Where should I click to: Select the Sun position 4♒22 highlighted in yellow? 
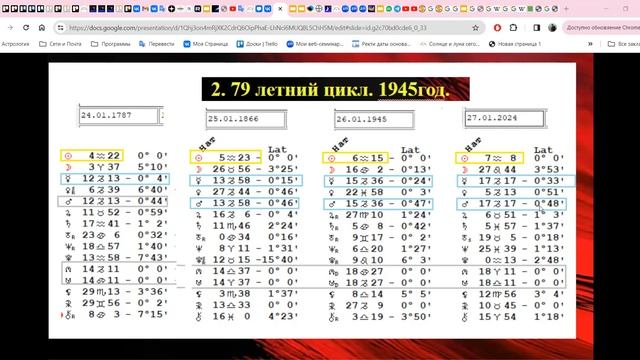92,156
